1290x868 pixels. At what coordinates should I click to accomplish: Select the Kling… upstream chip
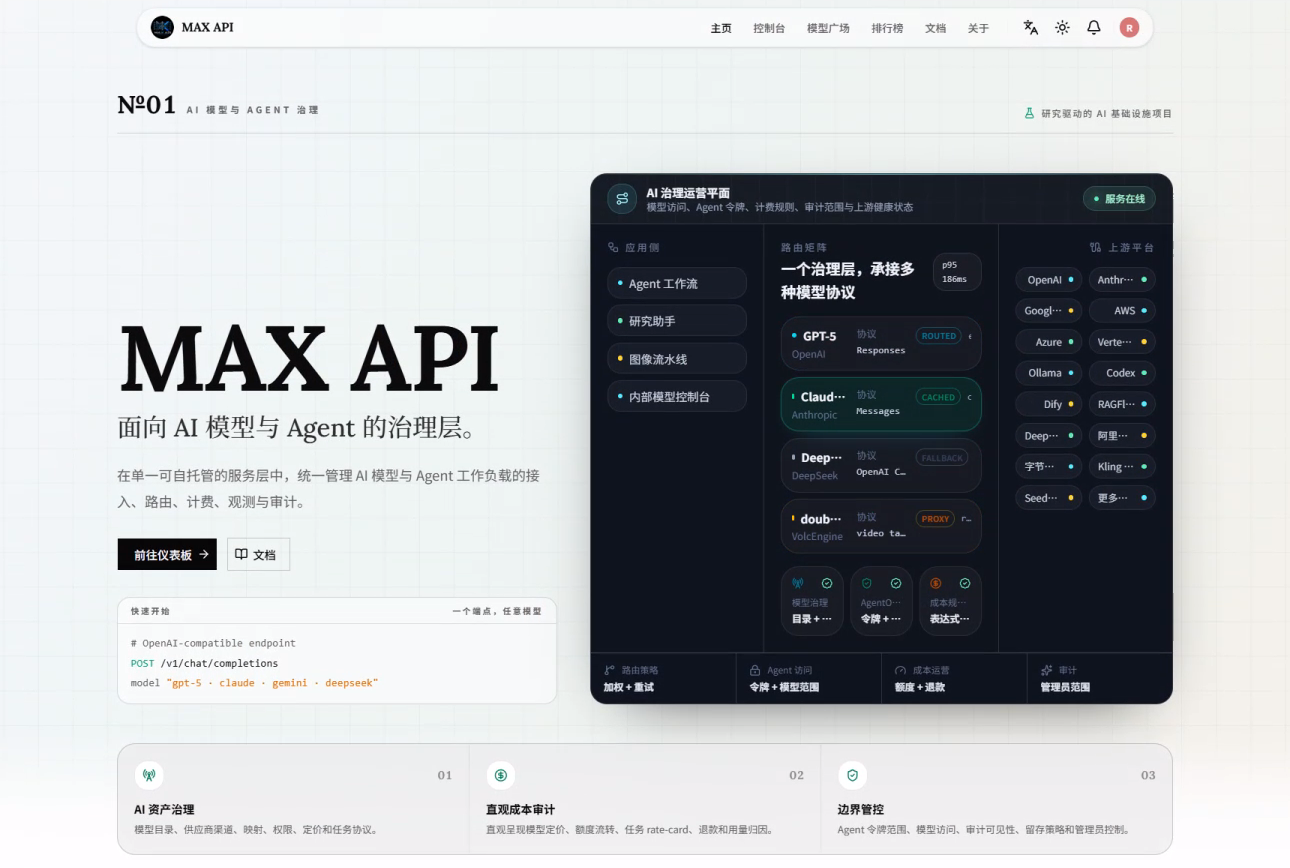(x=1122, y=467)
